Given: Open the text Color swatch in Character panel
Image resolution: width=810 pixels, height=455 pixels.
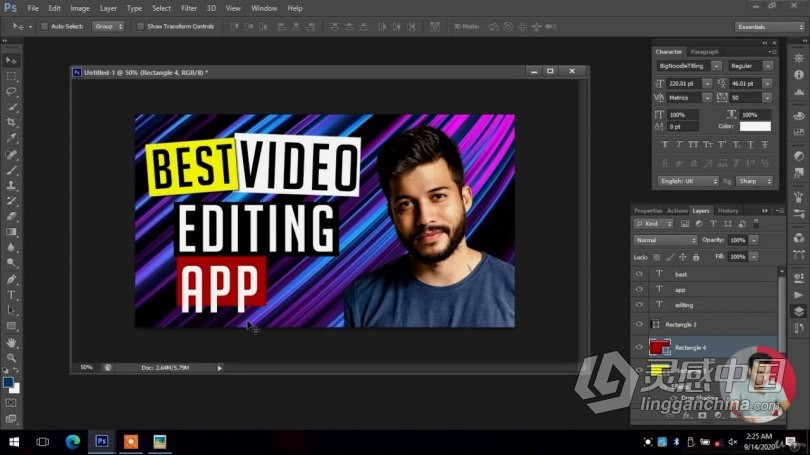Looking at the screenshot, I should click(x=755, y=127).
